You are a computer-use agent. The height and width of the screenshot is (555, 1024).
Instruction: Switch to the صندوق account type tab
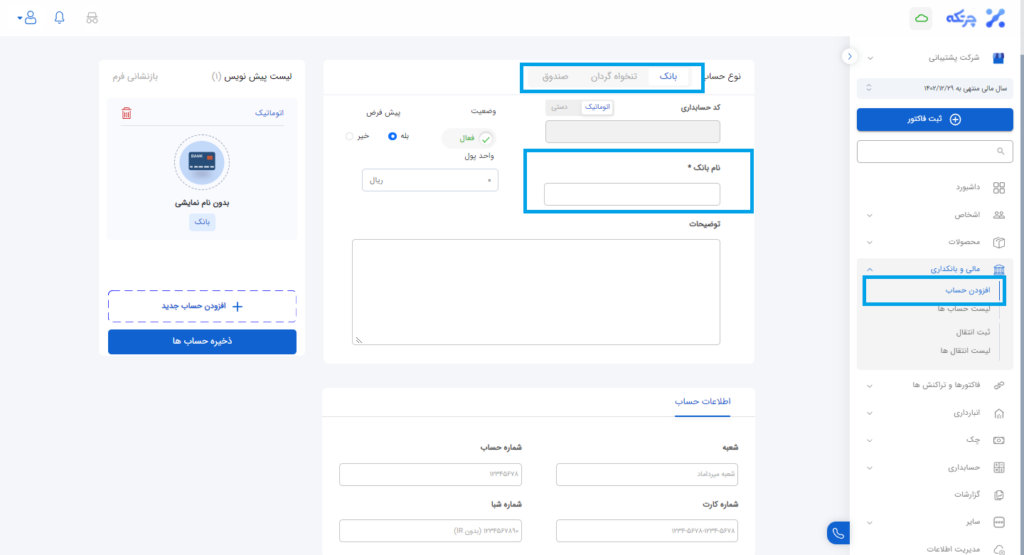click(556, 76)
